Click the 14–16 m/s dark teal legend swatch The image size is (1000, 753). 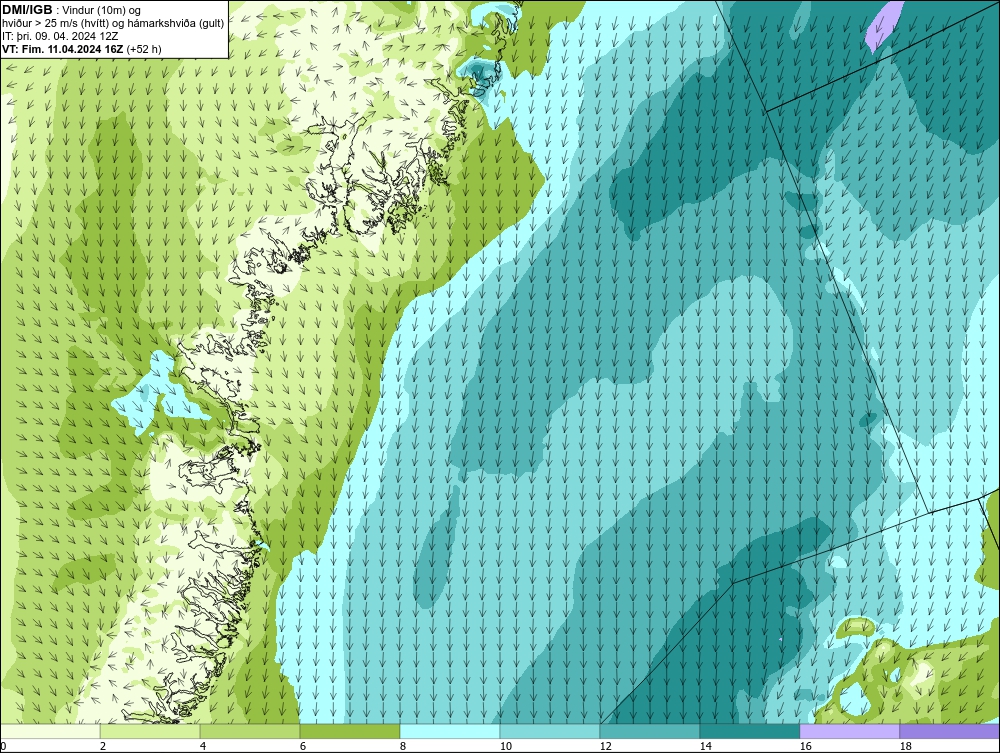[x=750, y=731]
